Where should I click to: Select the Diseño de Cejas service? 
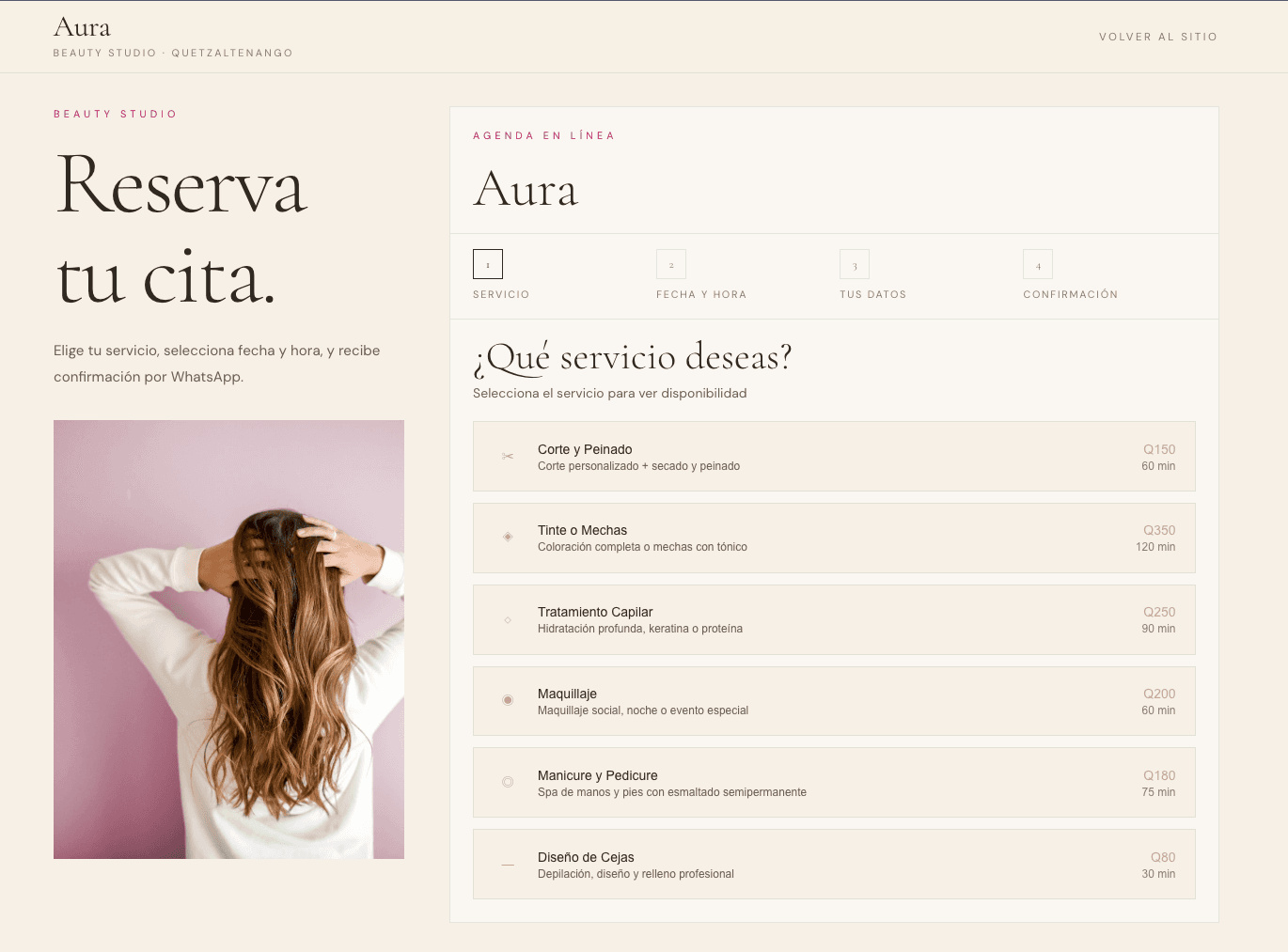[834, 865]
